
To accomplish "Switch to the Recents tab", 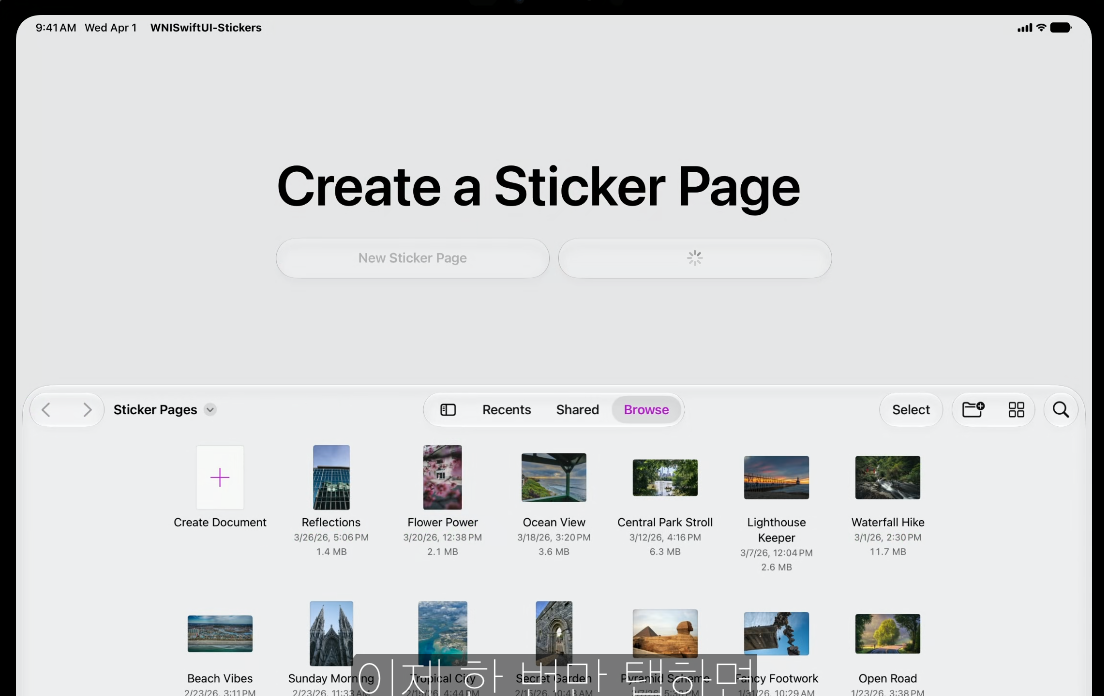I will (506, 410).
